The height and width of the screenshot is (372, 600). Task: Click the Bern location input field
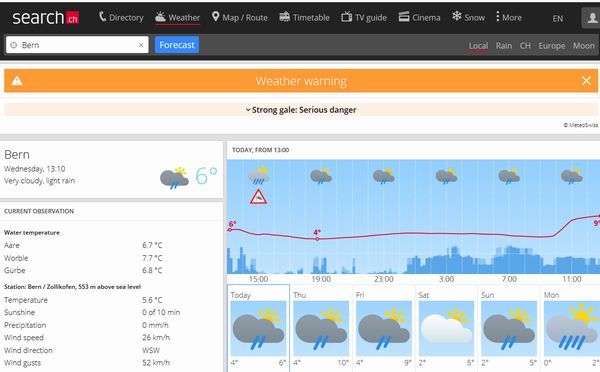pos(77,45)
